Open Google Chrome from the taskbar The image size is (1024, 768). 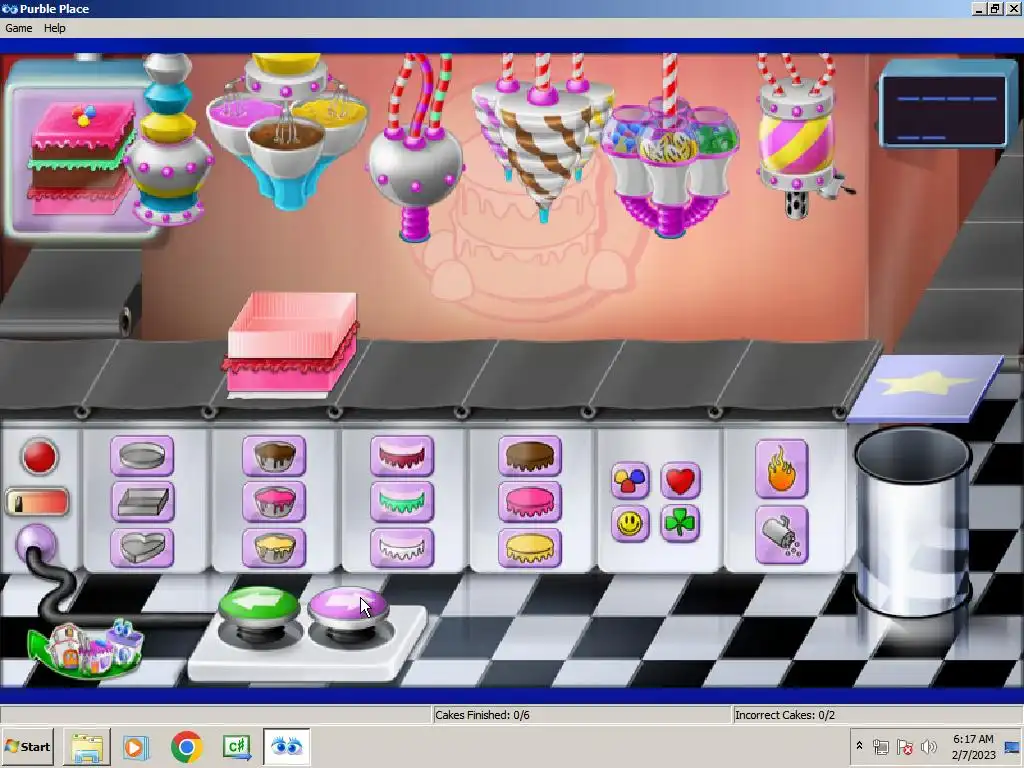coord(187,746)
